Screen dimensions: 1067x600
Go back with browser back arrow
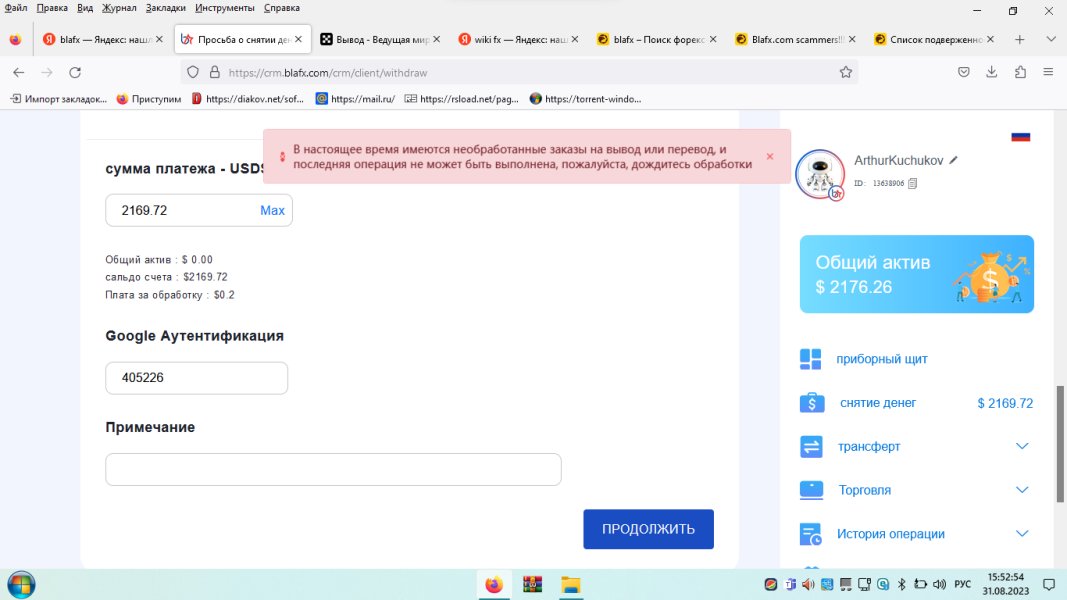[x=18, y=72]
